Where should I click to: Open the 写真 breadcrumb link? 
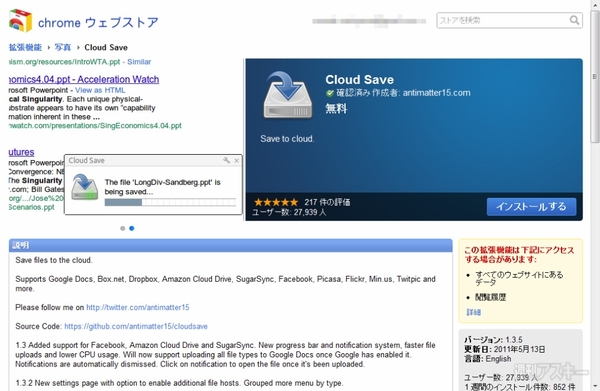pyautogui.click(x=63, y=47)
